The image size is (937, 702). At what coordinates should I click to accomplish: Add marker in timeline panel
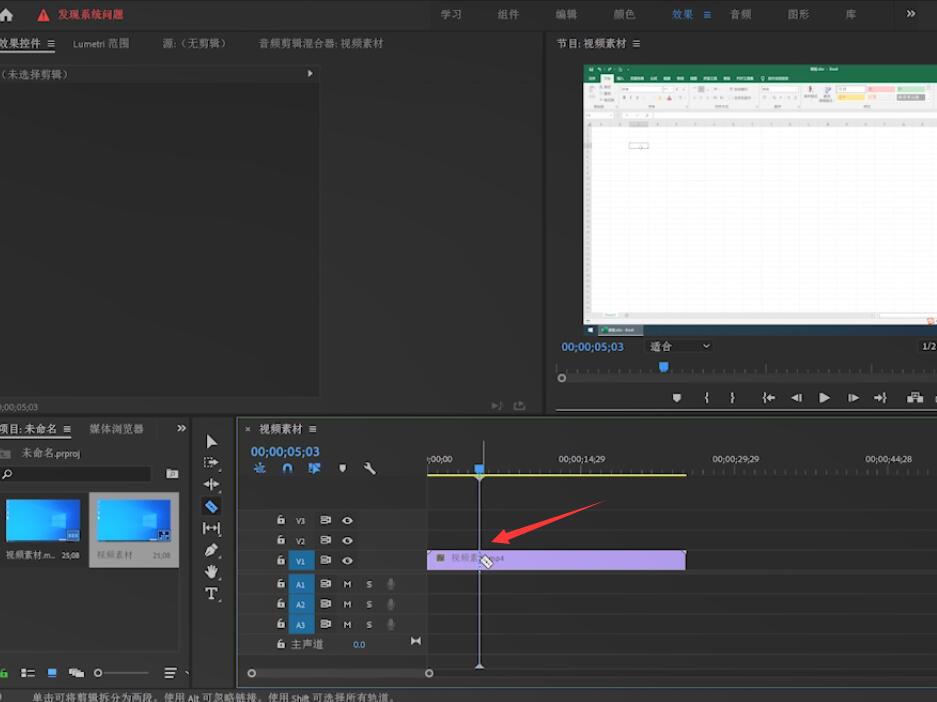342,468
